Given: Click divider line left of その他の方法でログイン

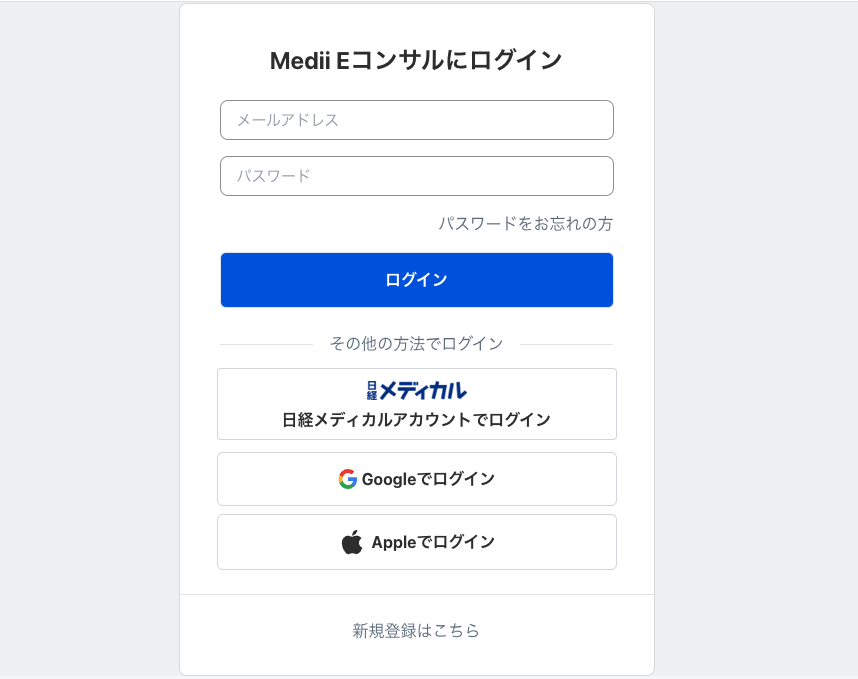Looking at the screenshot, I should 266,344.
